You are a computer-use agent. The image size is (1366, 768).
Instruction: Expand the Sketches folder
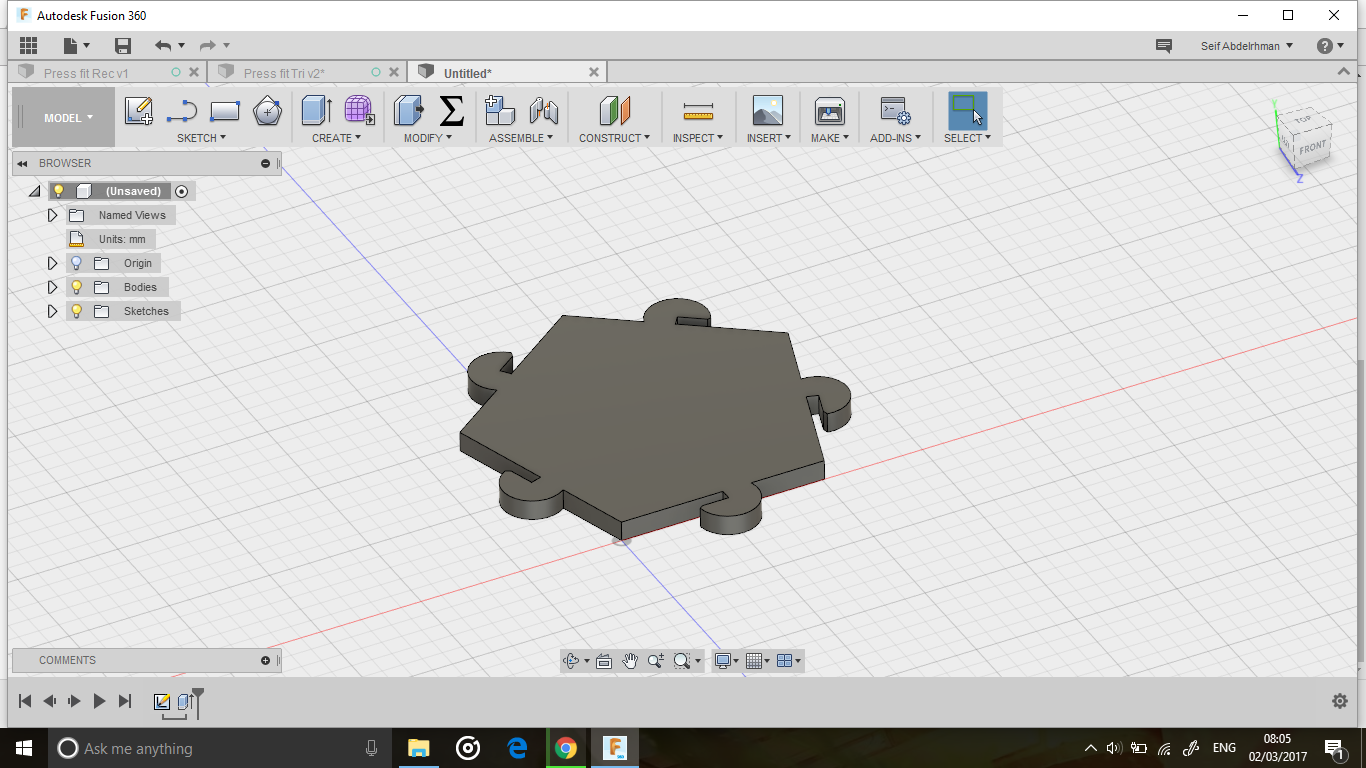click(53, 311)
